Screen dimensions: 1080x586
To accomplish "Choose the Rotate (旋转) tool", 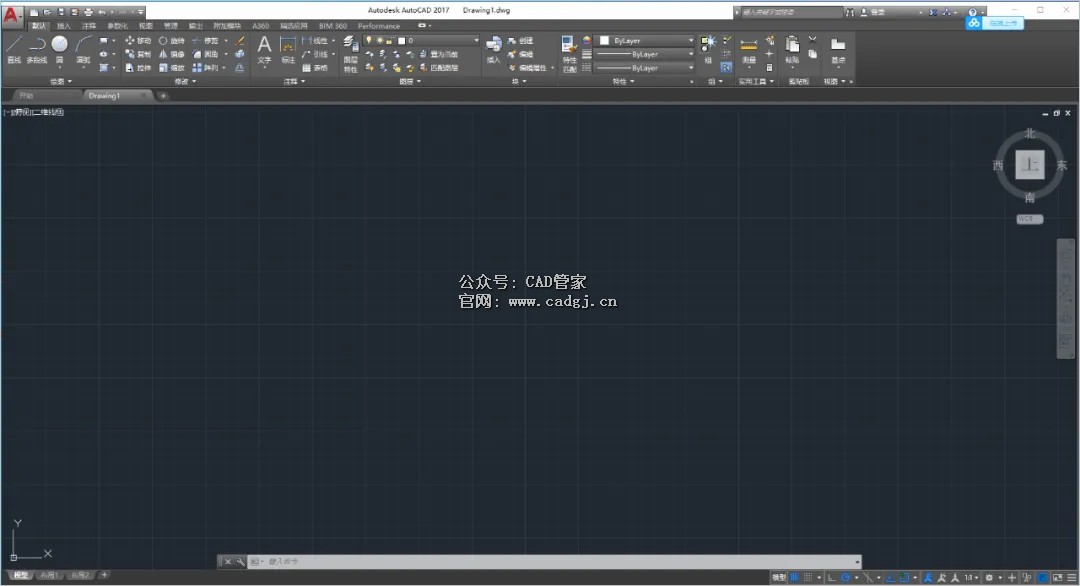I will 172,41.
